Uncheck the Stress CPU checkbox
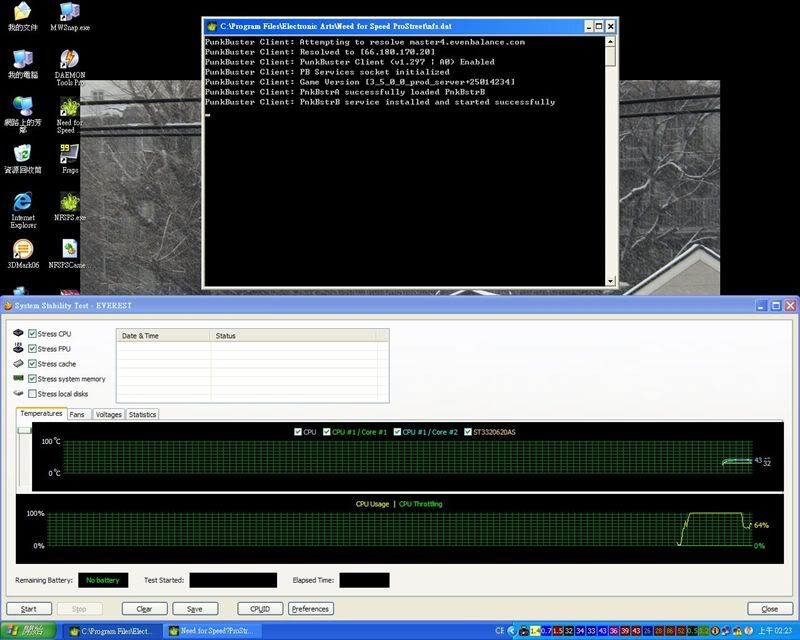Viewport: 800px width, 640px height. pyautogui.click(x=33, y=333)
